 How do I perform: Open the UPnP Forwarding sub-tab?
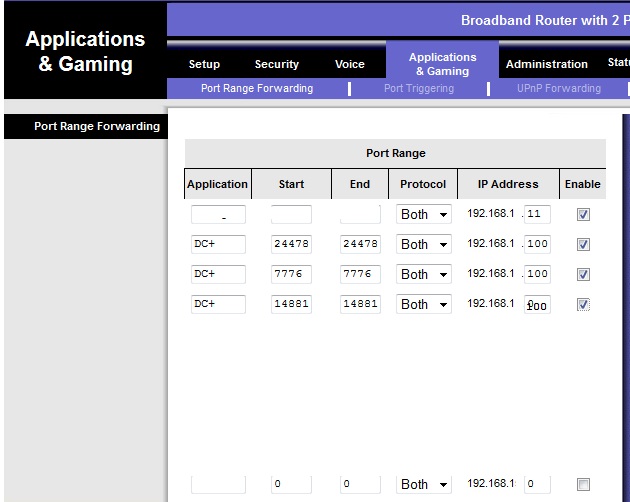click(558, 88)
